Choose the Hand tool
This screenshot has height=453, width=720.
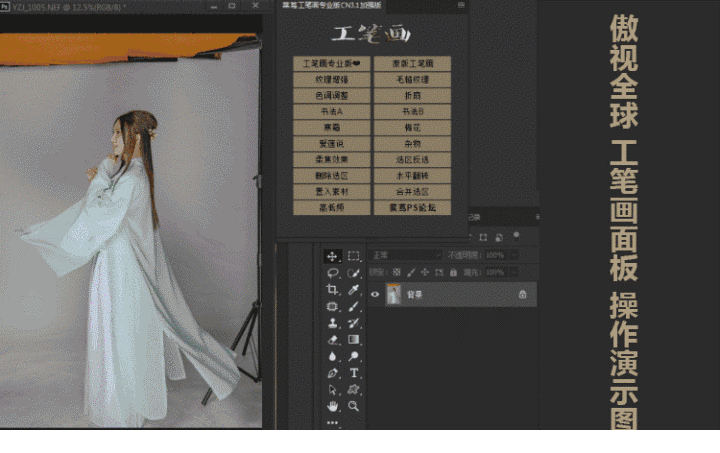coord(332,406)
